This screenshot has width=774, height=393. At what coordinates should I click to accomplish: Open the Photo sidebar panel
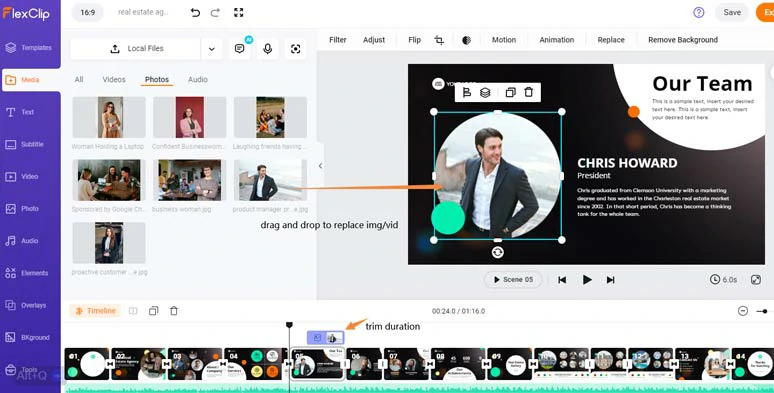pyautogui.click(x=22, y=209)
